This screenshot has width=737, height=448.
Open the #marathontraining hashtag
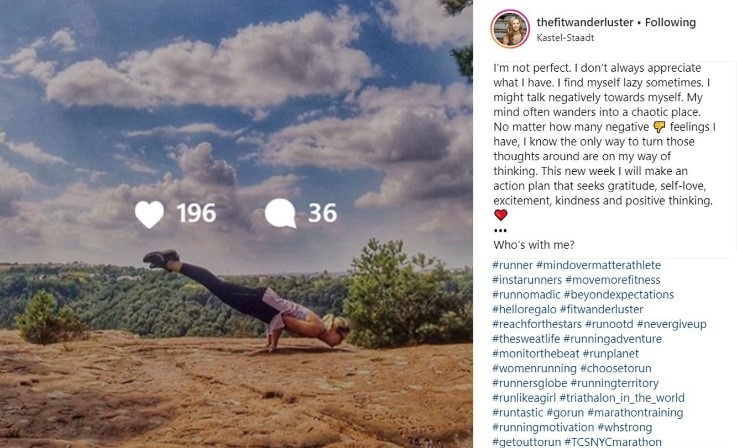tap(635, 413)
